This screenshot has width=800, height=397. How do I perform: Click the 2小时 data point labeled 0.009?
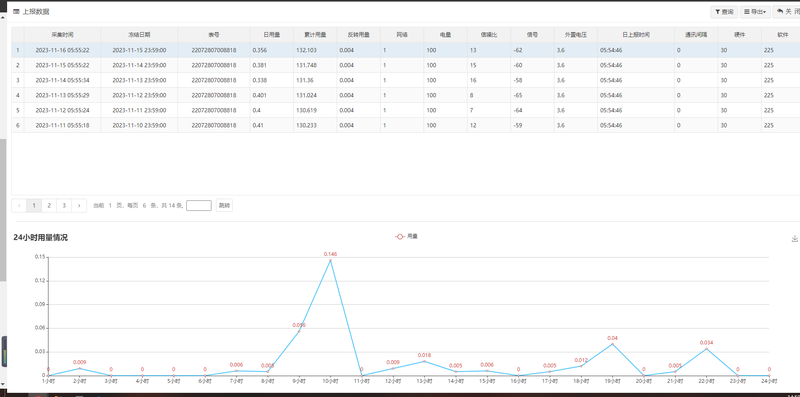tap(79, 368)
